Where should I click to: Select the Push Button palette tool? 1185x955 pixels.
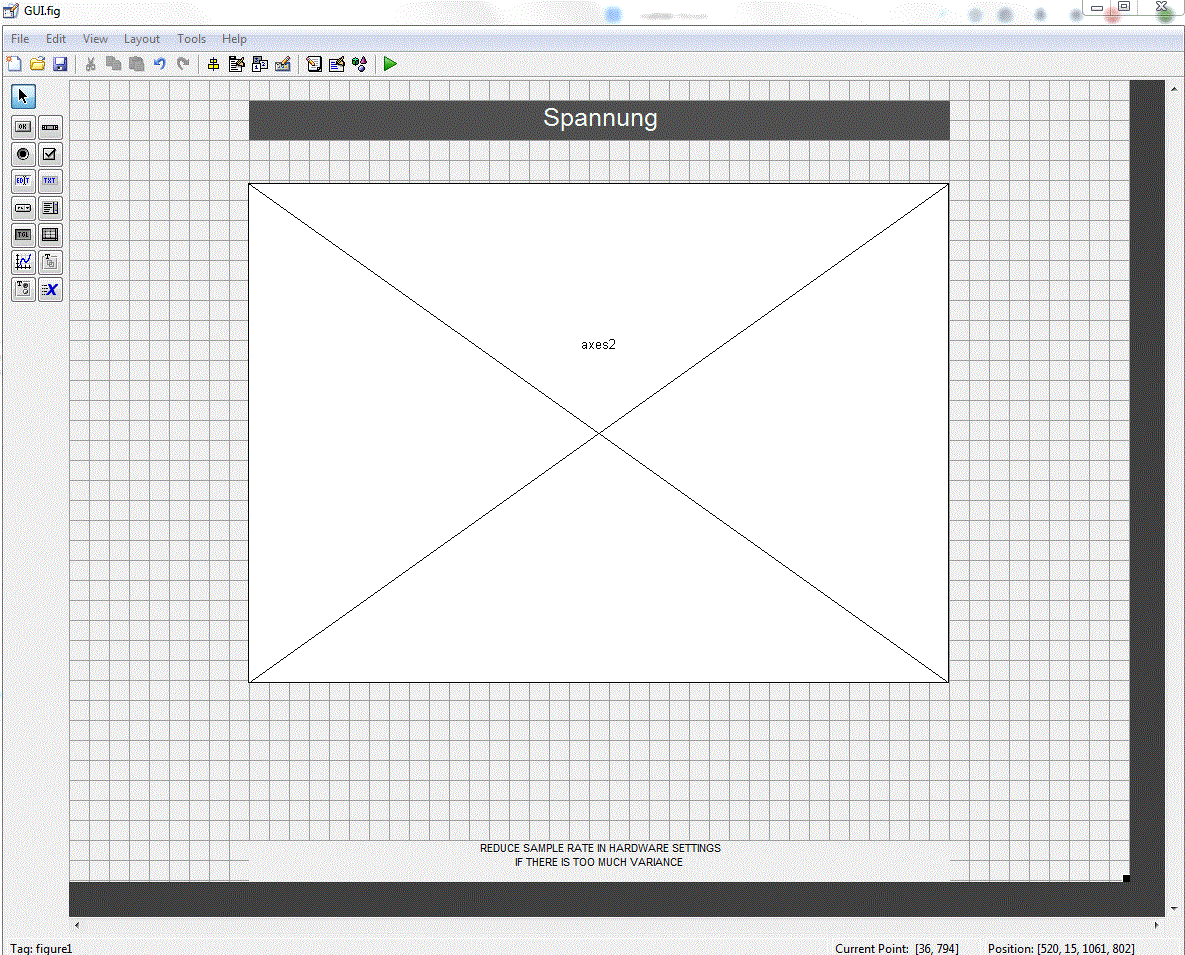pos(23,127)
